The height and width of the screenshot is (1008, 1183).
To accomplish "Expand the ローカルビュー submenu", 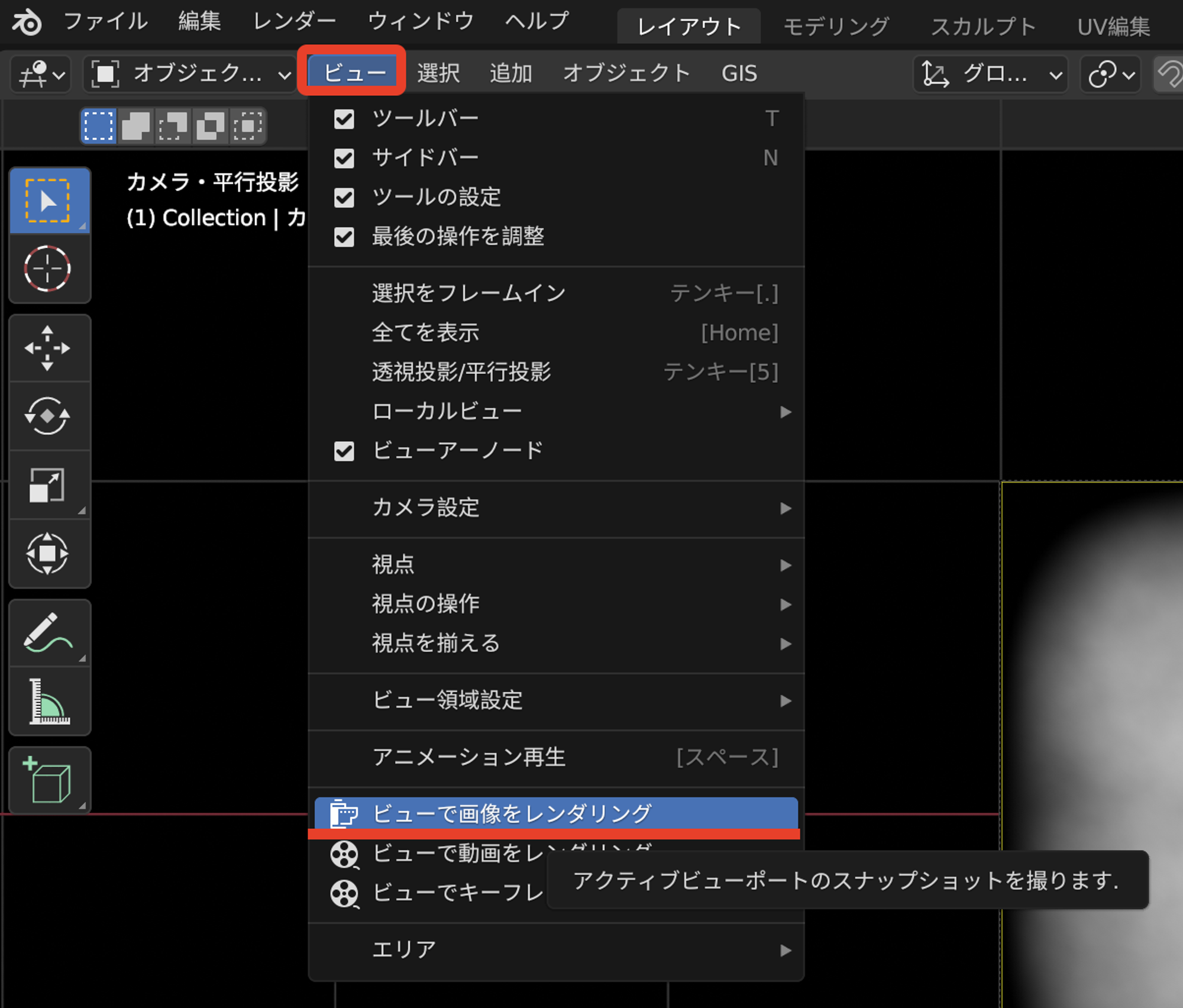I will tap(556, 412).
